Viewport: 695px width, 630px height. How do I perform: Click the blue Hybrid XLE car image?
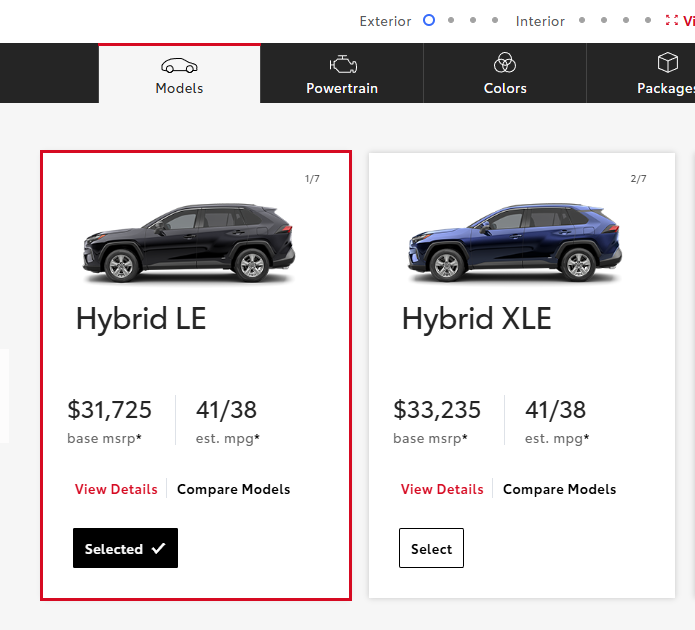click(x=514, y=243)
